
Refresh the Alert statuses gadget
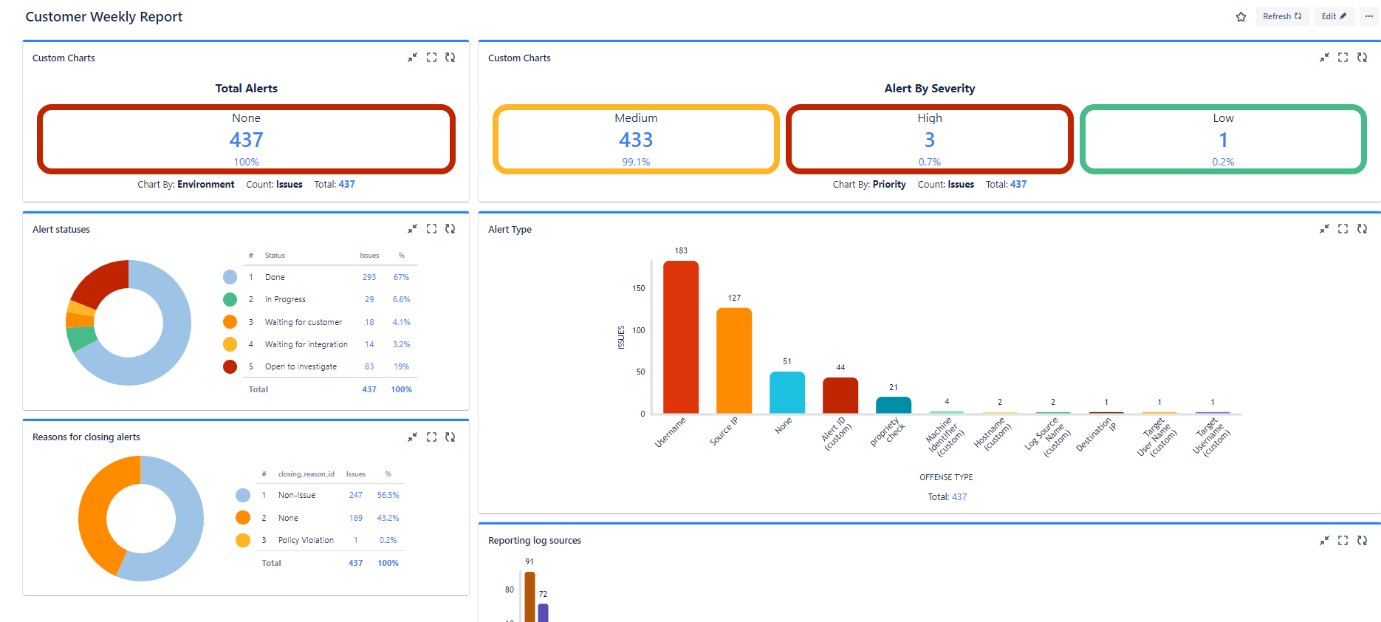coord(450,229)
